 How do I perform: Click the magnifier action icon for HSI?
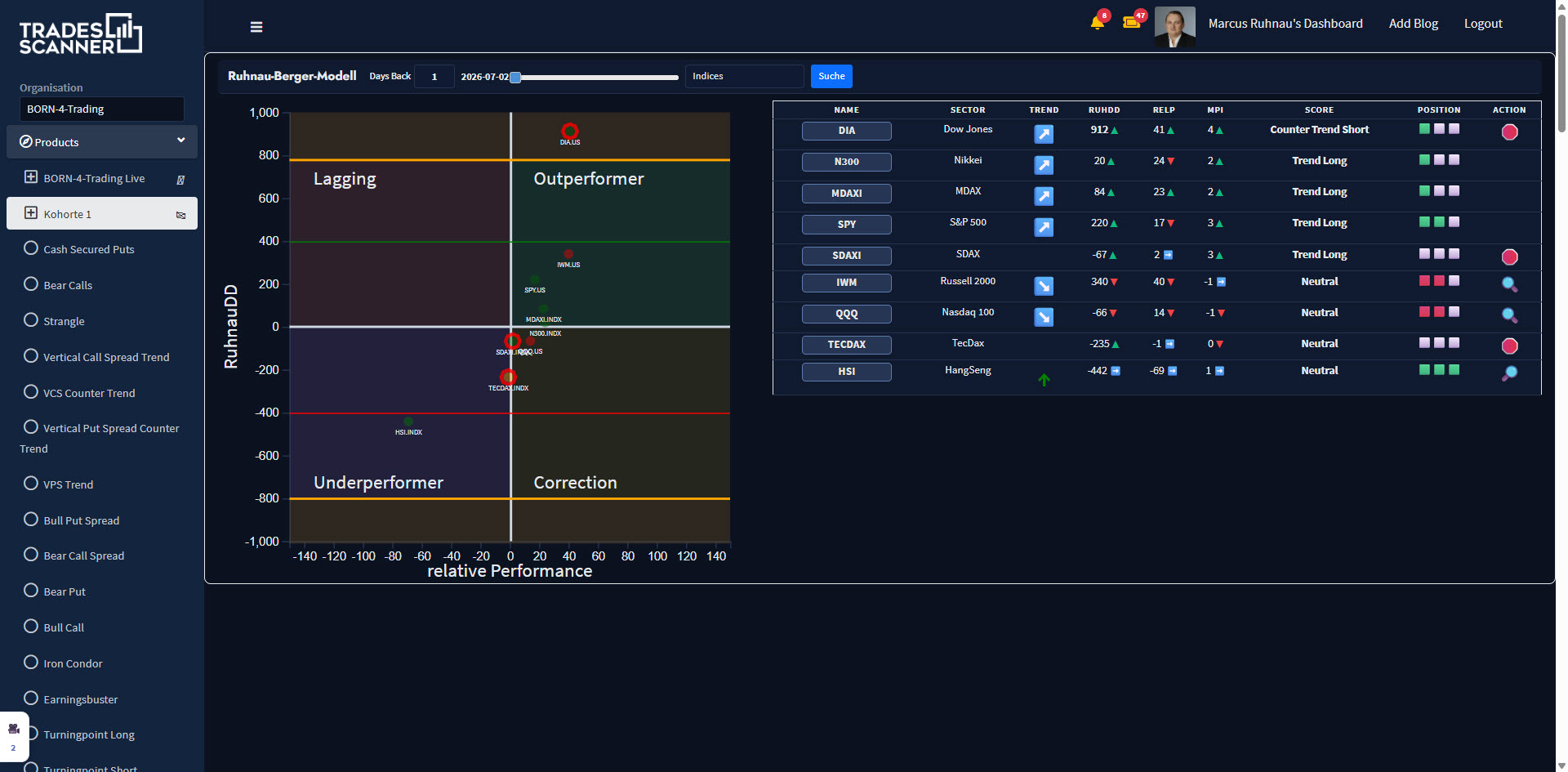(x=1509, y=373)
